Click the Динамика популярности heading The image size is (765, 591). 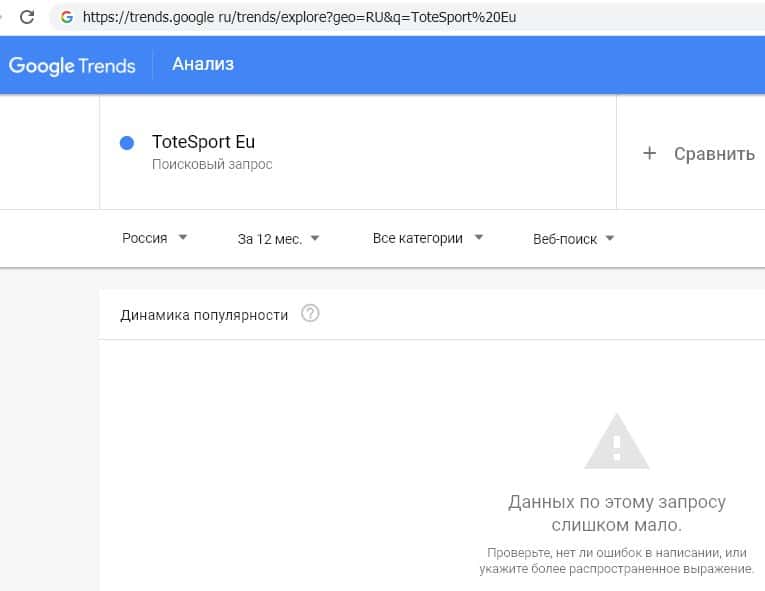(204, 315)
